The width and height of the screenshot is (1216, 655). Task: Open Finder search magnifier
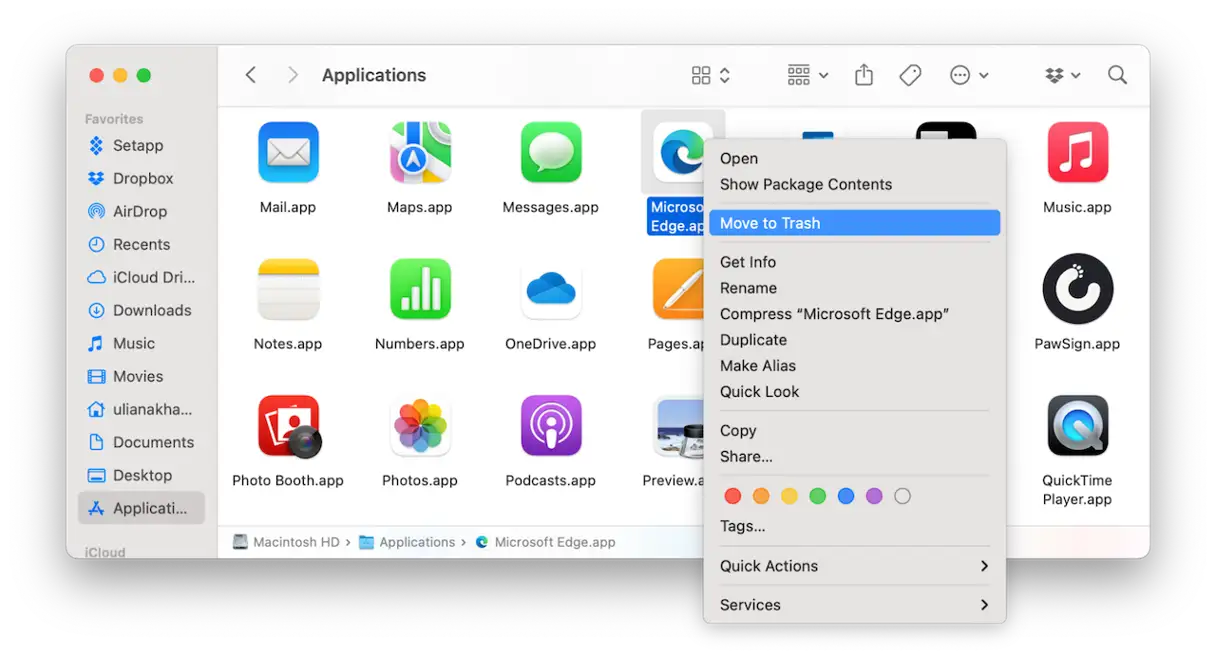point(1117,75)
